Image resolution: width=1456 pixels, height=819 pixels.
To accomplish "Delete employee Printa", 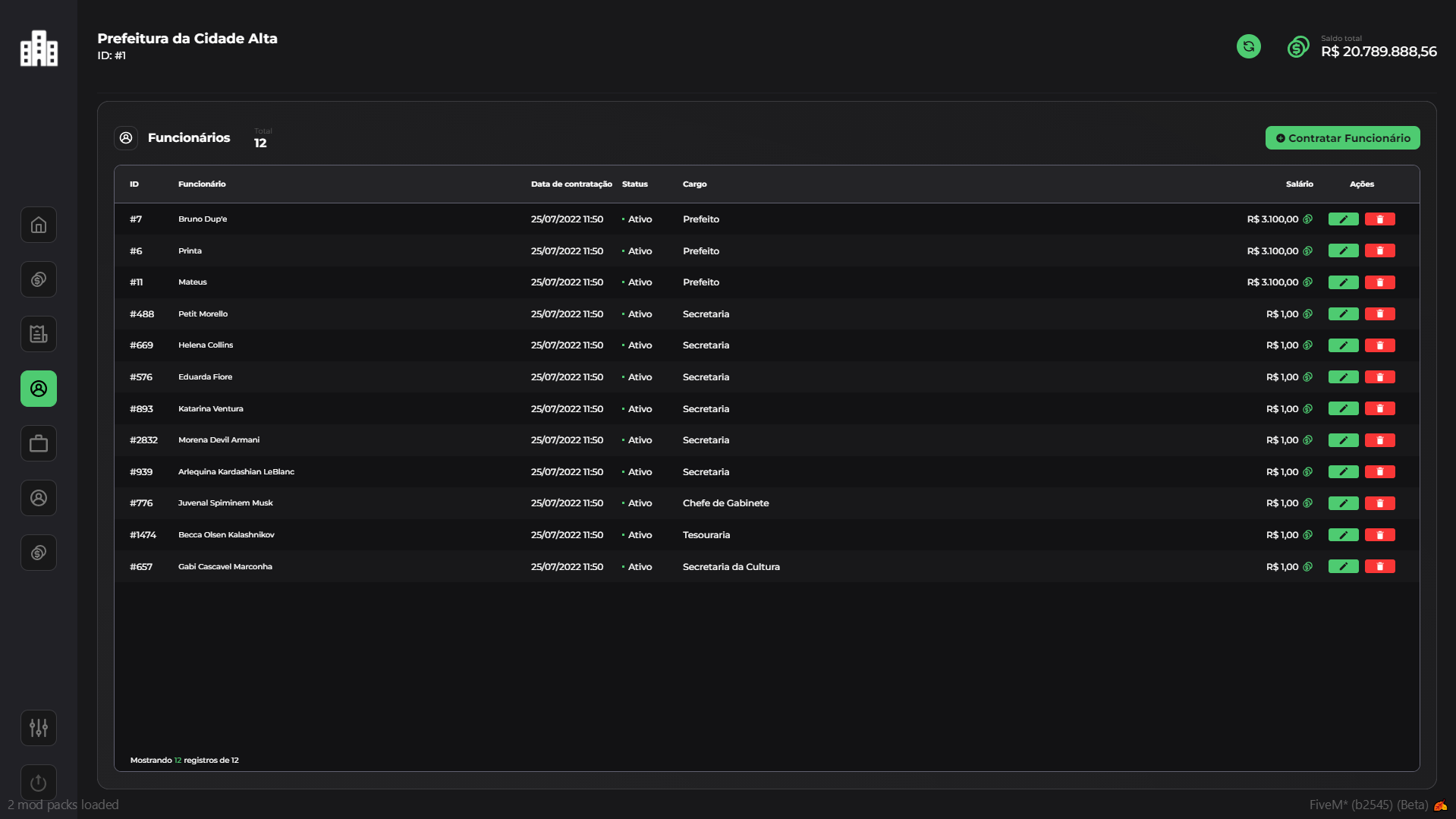I will point(1379,251).
